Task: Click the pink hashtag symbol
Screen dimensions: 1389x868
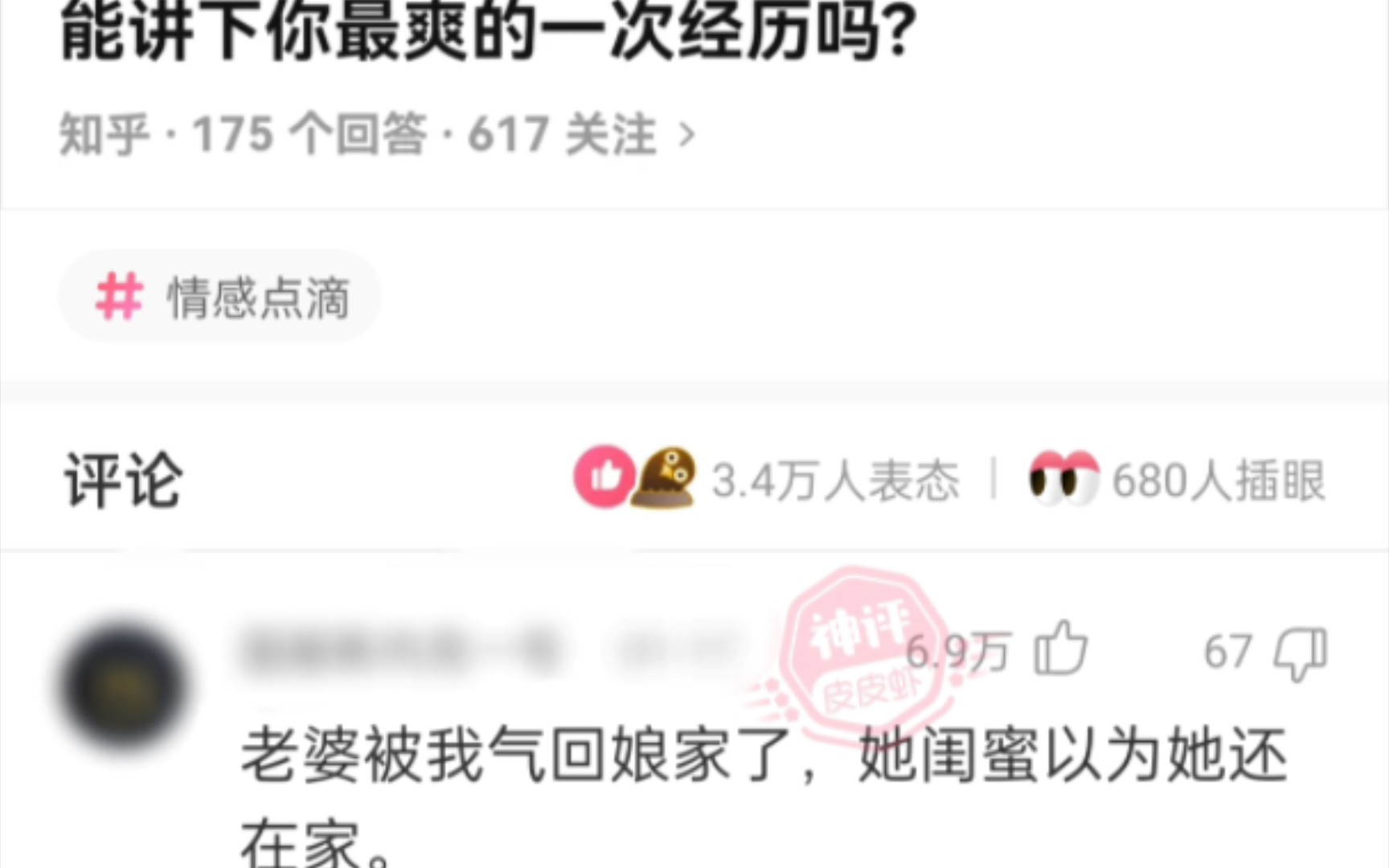Action: click(119, 297)
